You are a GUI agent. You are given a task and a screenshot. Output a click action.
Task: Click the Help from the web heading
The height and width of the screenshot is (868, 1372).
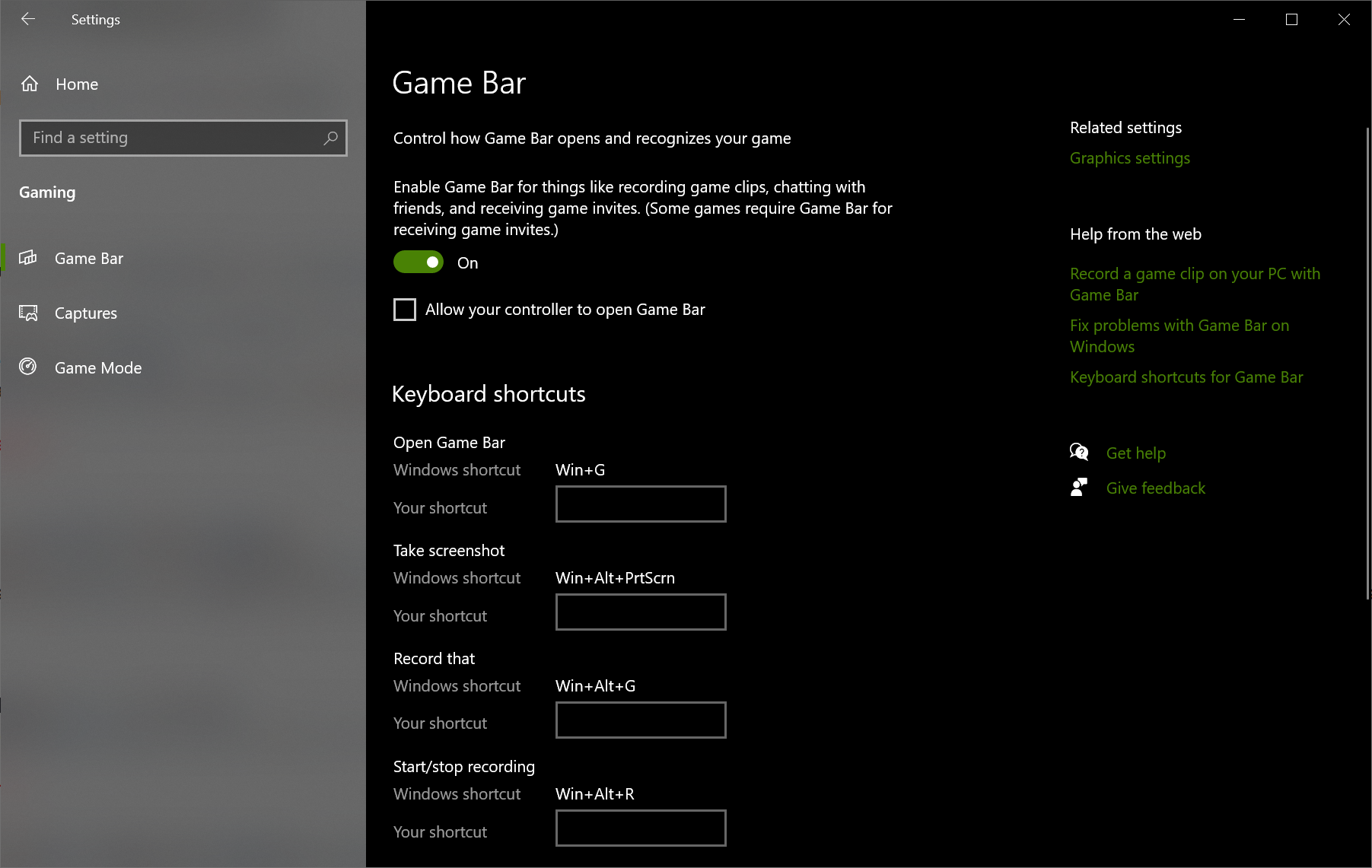(1135, 234)
